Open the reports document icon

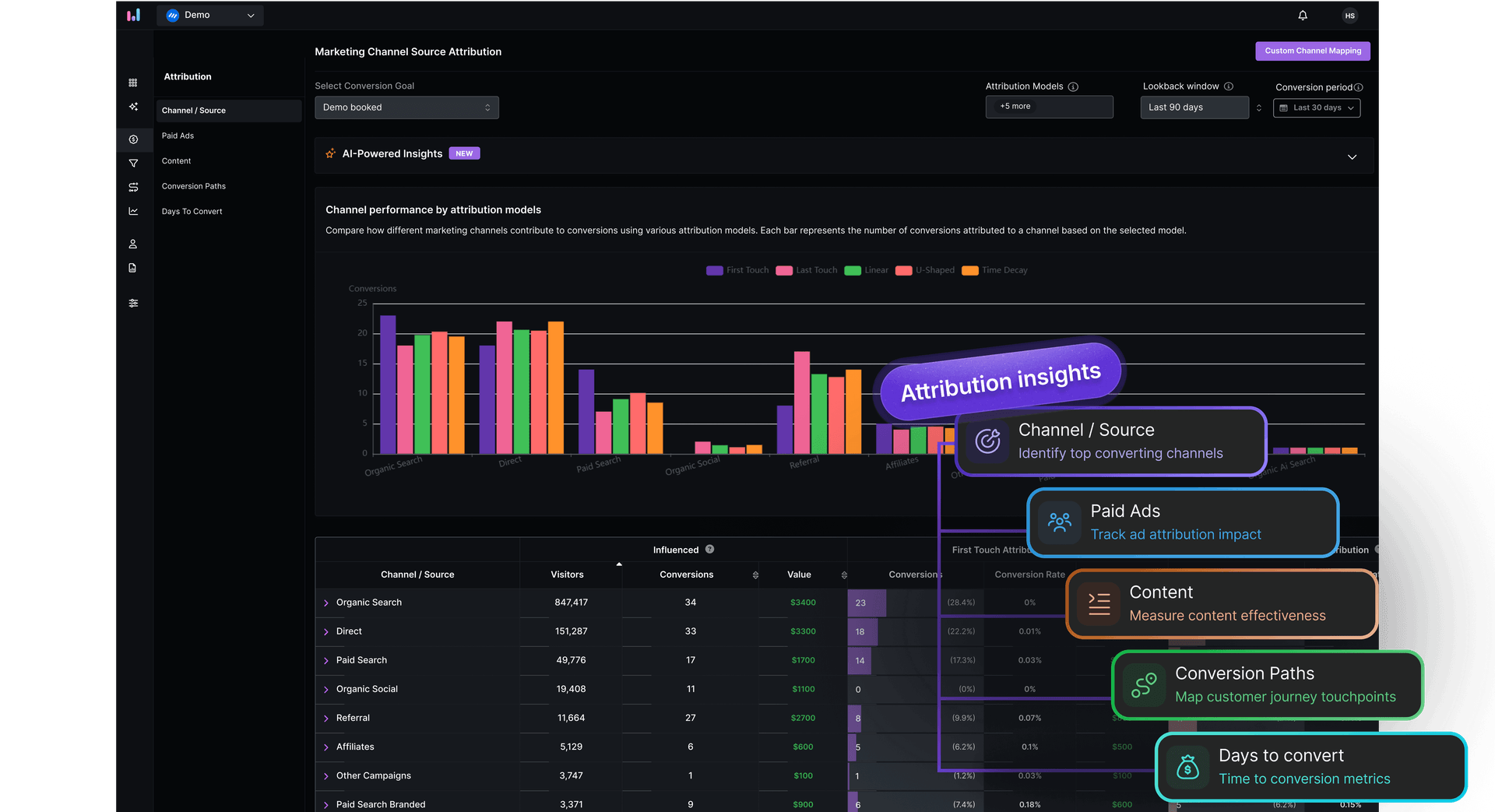tap(133, 268)
